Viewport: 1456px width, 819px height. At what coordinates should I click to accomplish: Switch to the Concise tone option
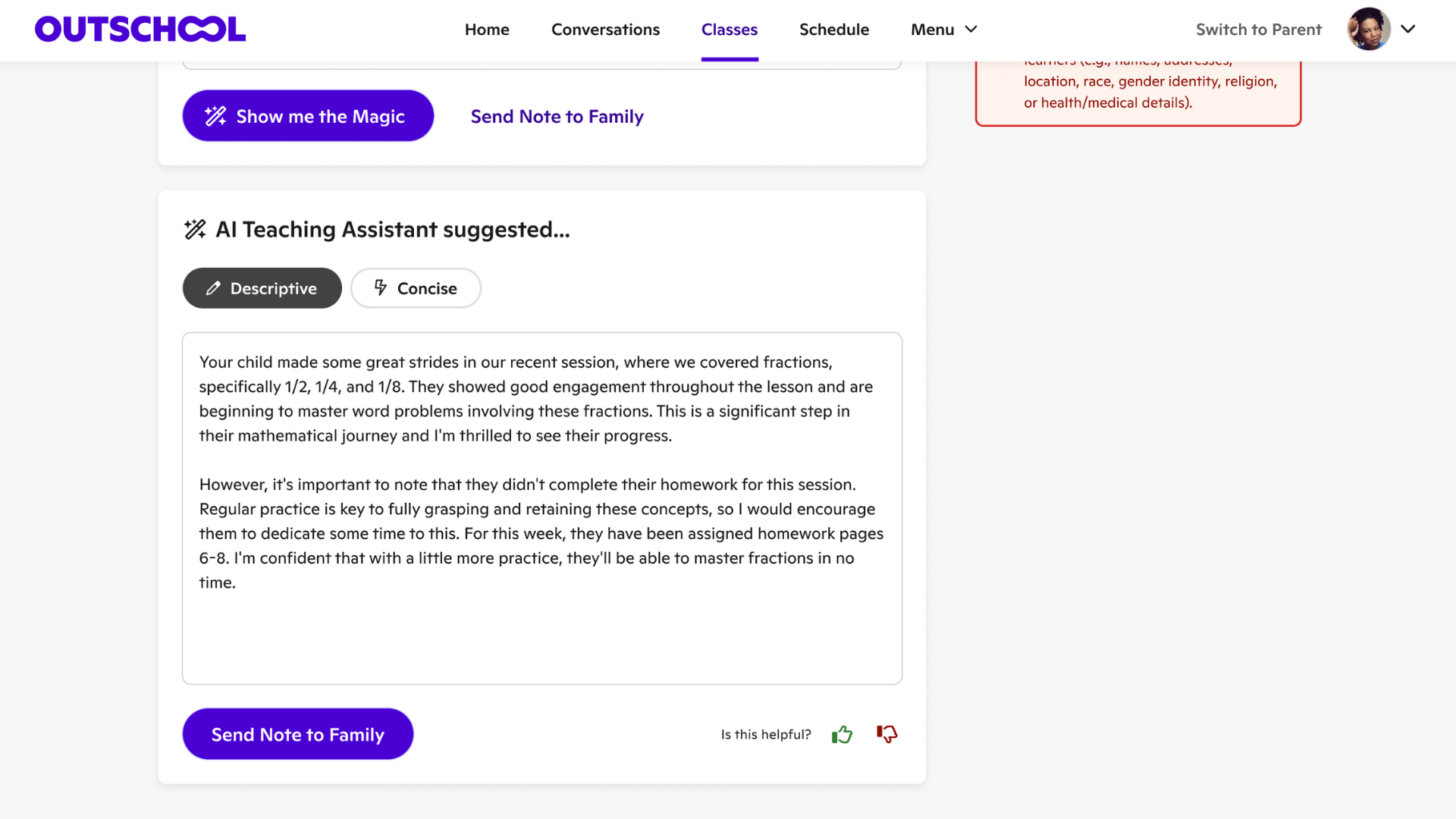[416, 288]
